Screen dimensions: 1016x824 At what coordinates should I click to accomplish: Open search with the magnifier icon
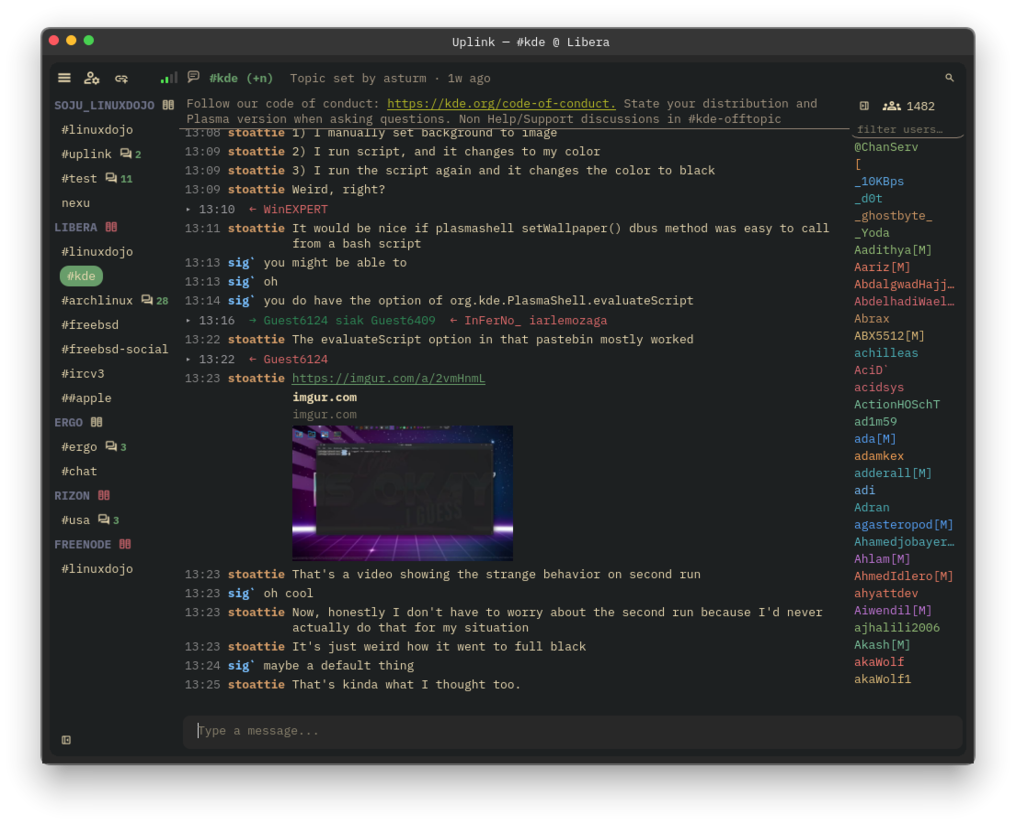pyautogui.click(x=949, y=78)
